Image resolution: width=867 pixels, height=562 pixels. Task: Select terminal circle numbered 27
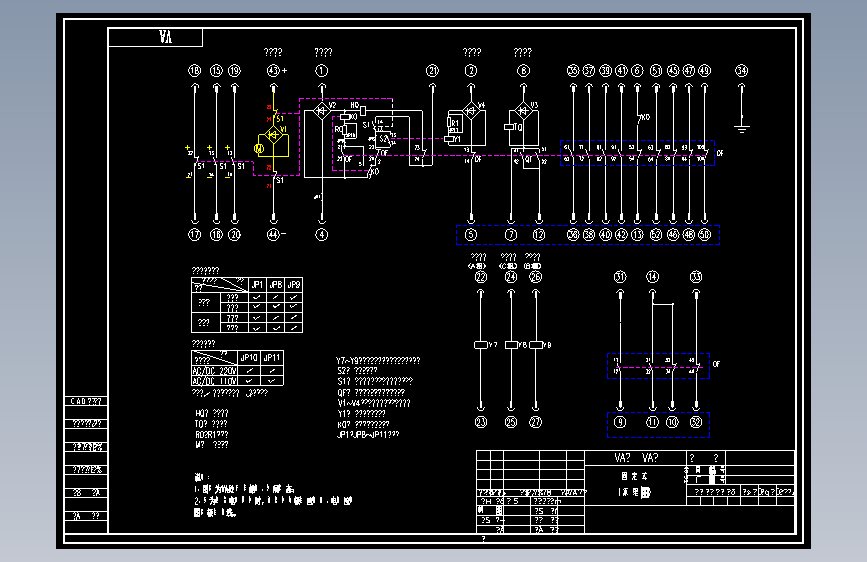pos(535,422)
